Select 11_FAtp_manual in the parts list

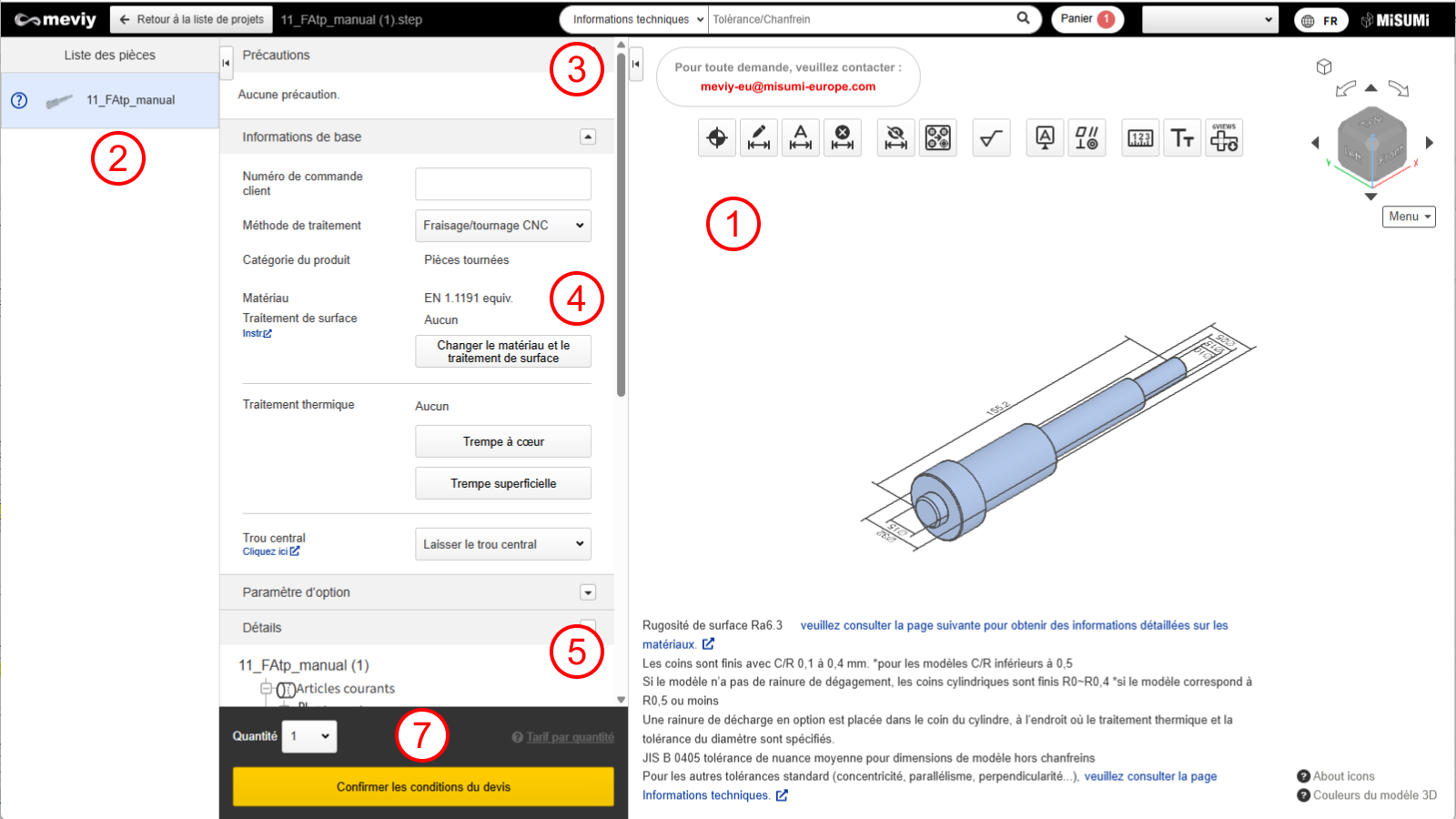pos(130,100)
